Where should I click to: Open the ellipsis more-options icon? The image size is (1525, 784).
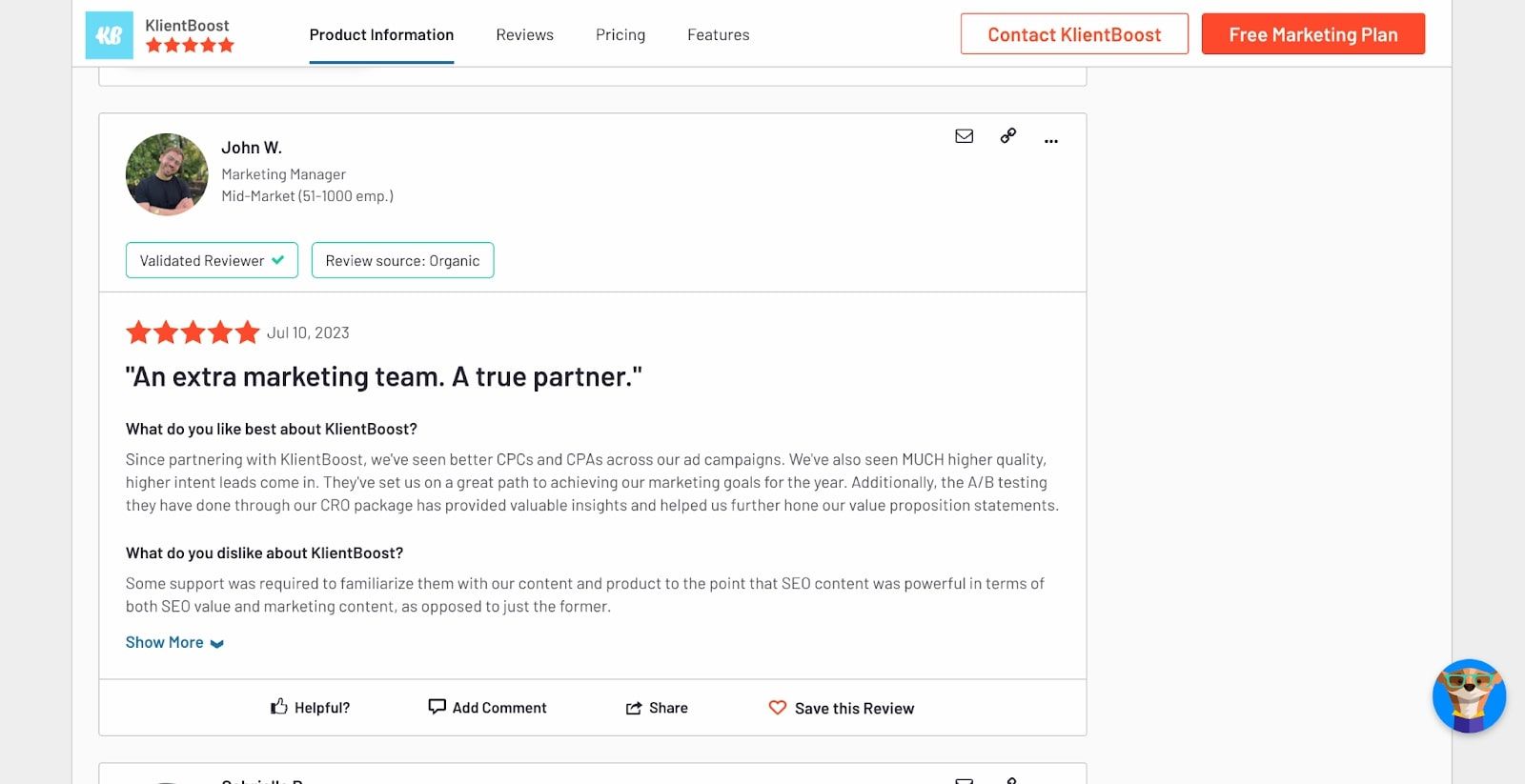tap(1051, 141)
